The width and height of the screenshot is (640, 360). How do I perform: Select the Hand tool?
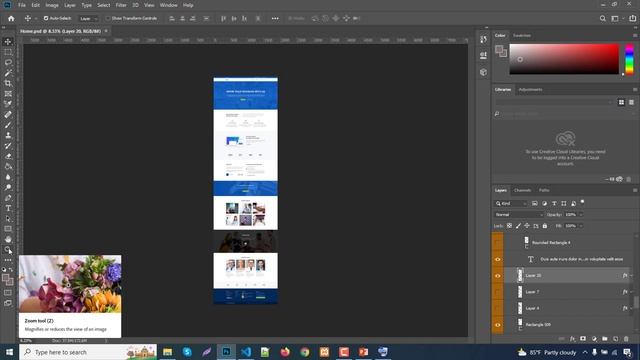click(8, 240)
